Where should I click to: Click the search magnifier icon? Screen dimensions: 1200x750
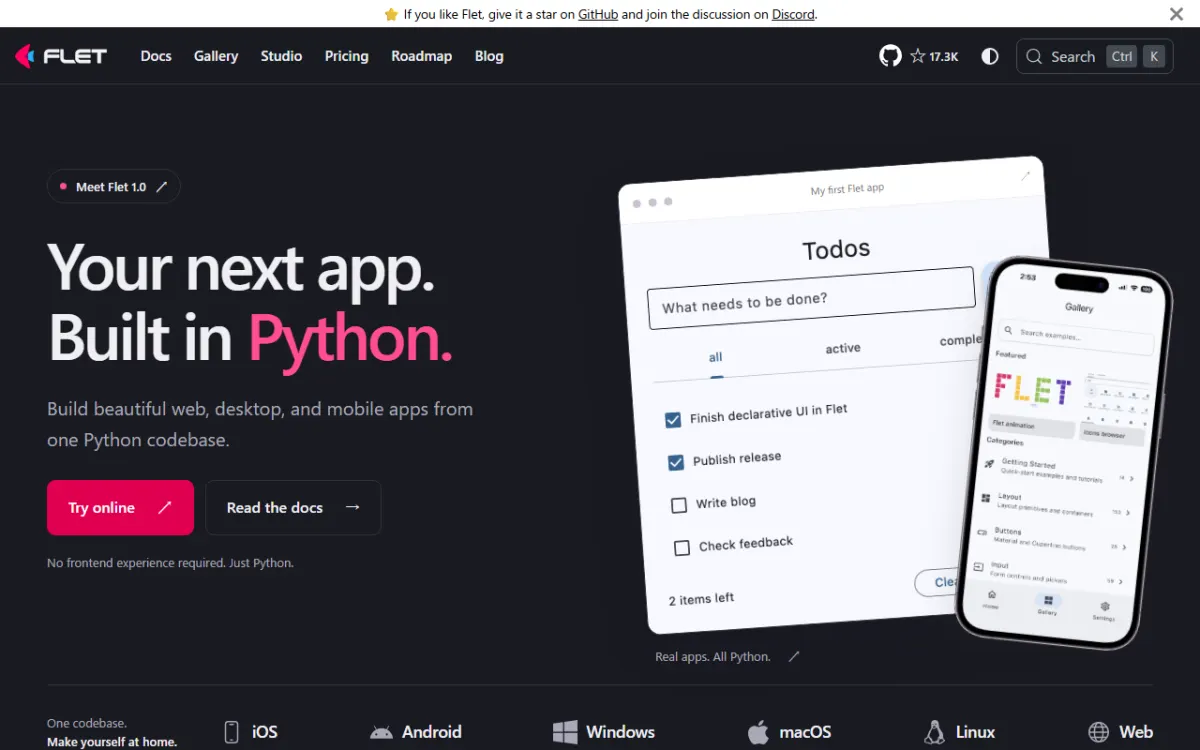tap(1034, 57)
